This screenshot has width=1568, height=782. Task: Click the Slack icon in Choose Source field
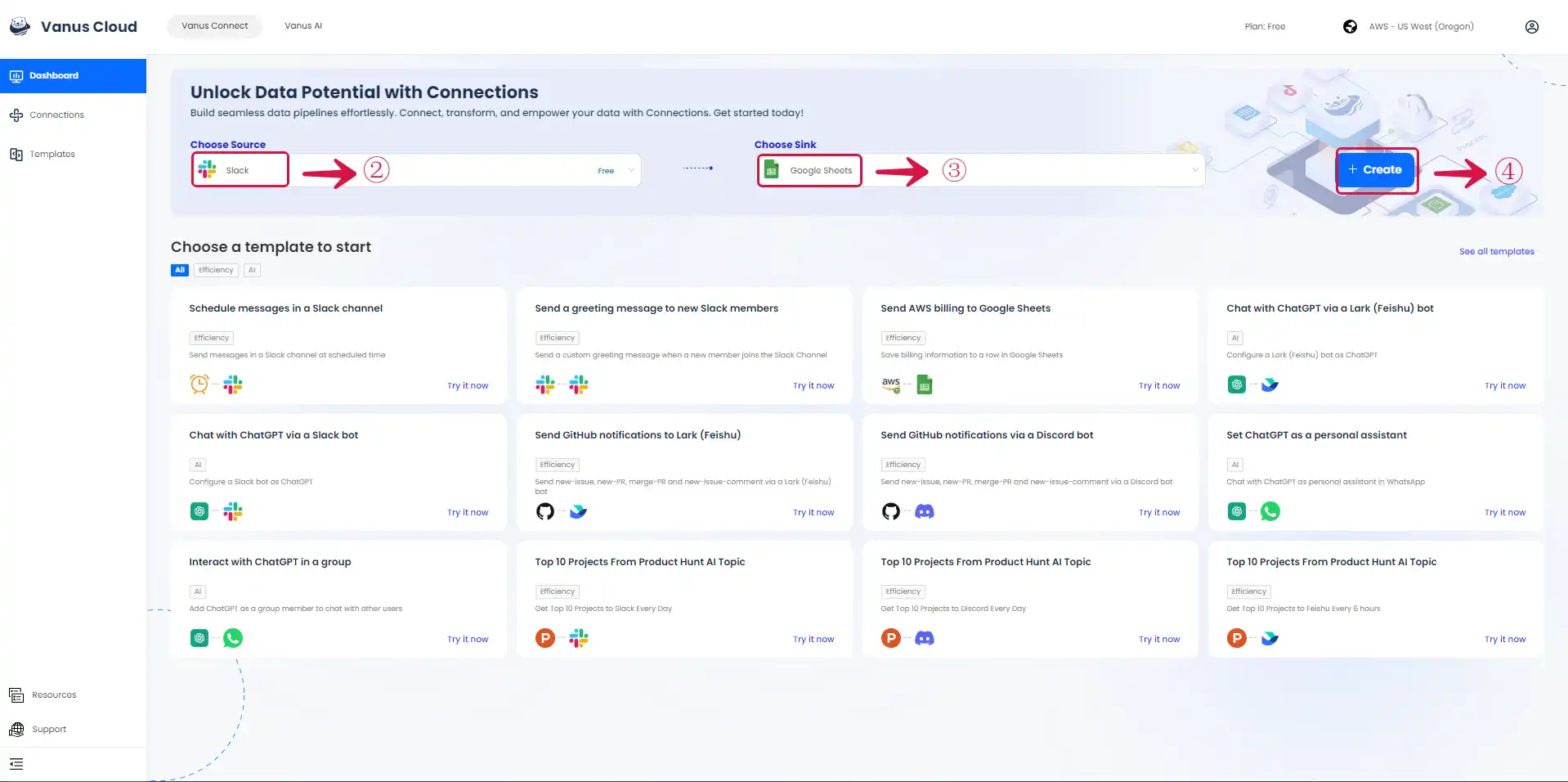click(x=208, y=169)
